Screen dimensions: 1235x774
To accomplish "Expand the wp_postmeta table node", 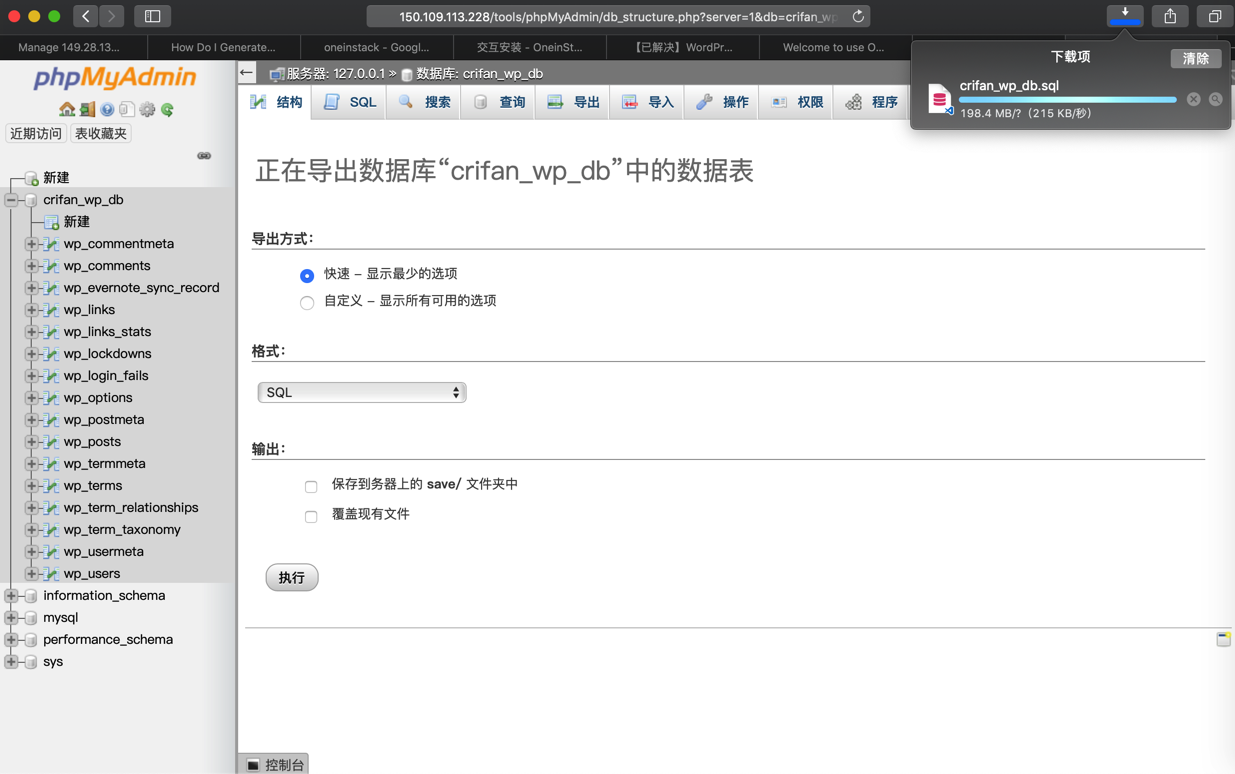I will click(x=31, y=420).
